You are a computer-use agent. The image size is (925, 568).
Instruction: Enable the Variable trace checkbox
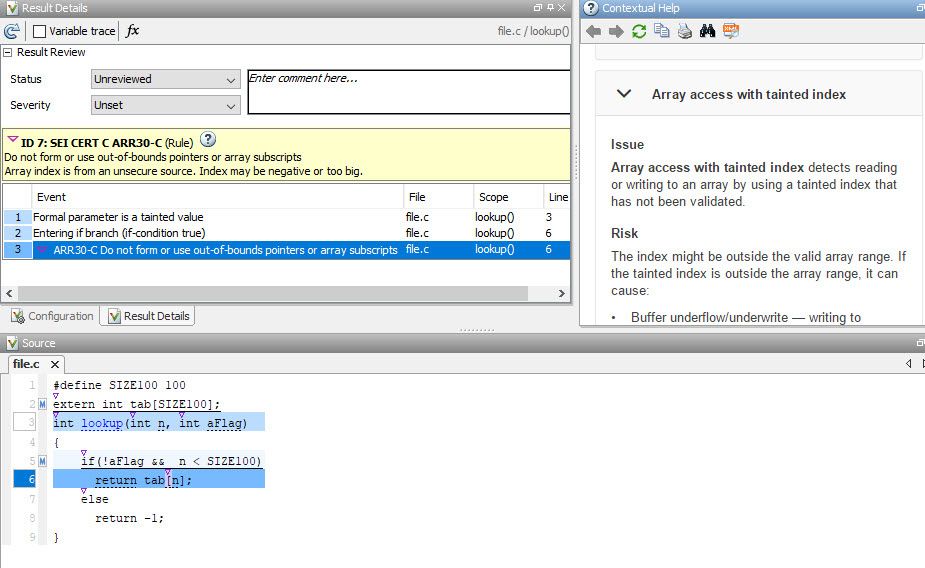pos(40,31)
